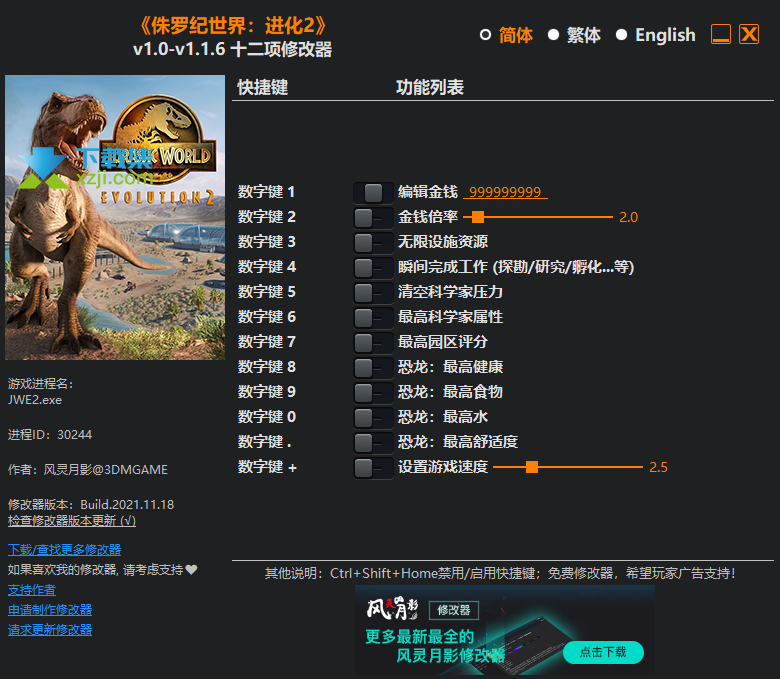780x679 pixels.
Task: Click the process name JWE2.exe
Action: pyautogui.click(x=35, y=400)
